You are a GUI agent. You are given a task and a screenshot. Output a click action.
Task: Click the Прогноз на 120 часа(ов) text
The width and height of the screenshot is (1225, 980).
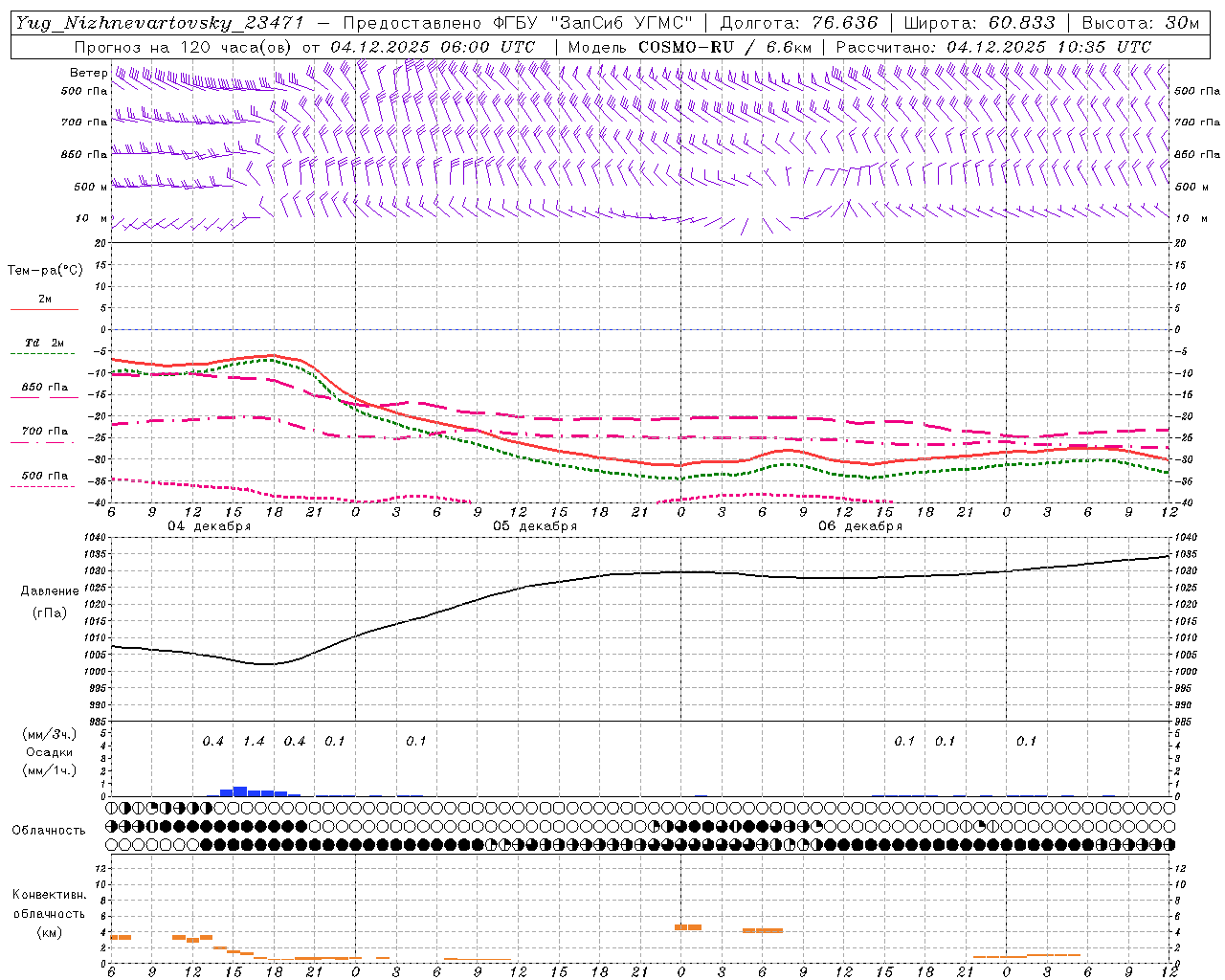(x=184, y=47)
